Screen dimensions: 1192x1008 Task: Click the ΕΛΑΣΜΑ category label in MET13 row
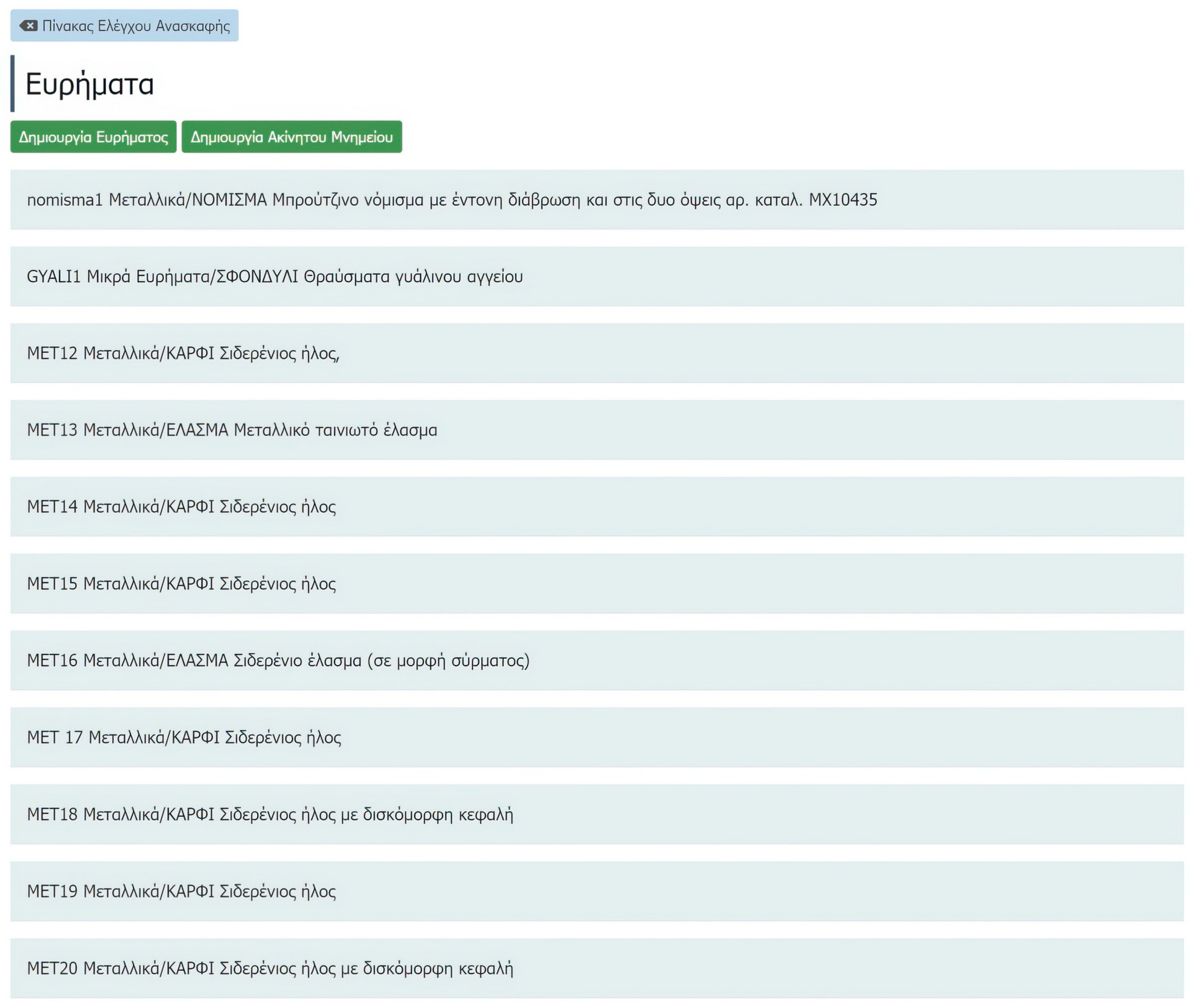(x=197, y=430)
